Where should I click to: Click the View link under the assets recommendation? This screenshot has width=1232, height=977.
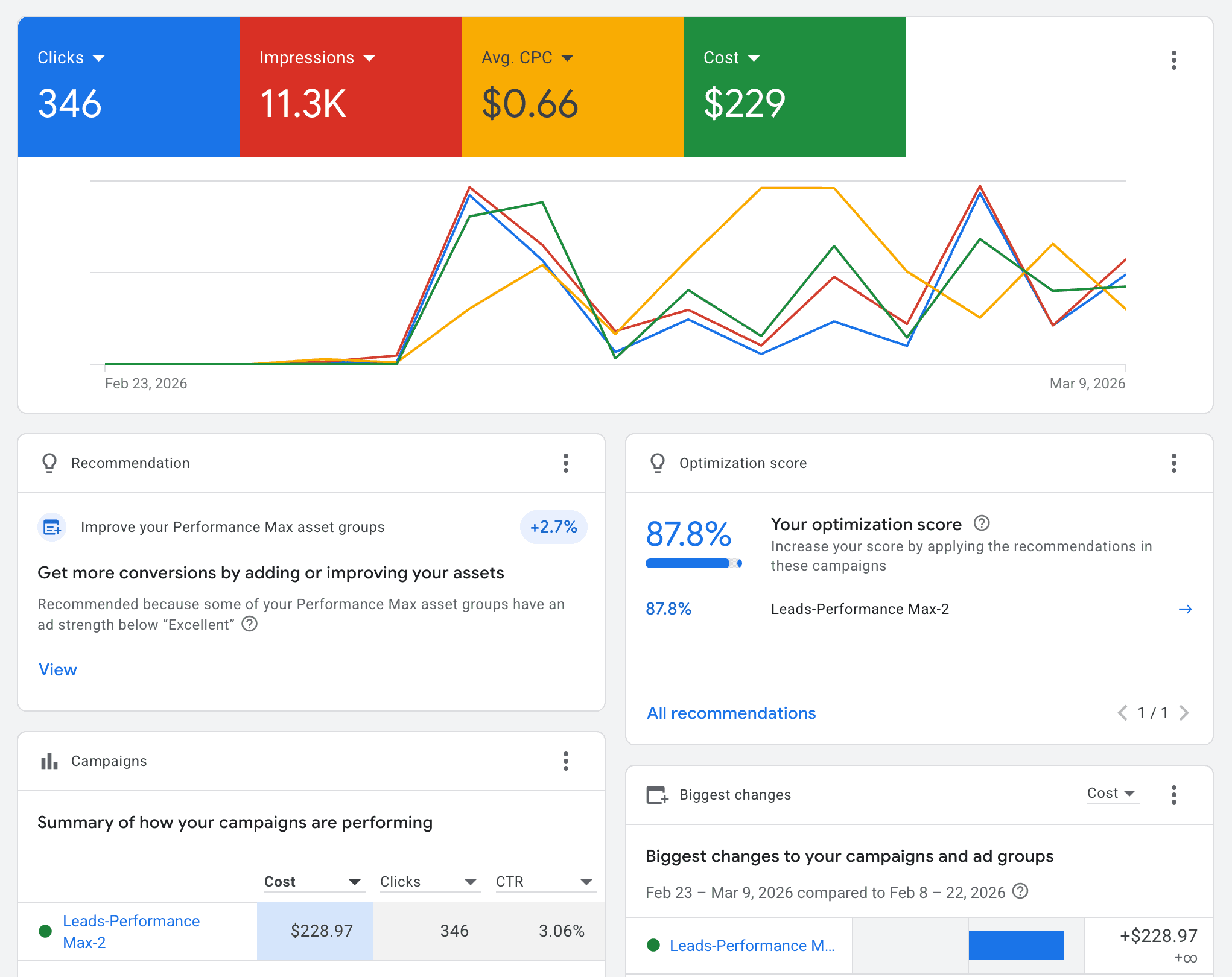[x=57, y=669]
